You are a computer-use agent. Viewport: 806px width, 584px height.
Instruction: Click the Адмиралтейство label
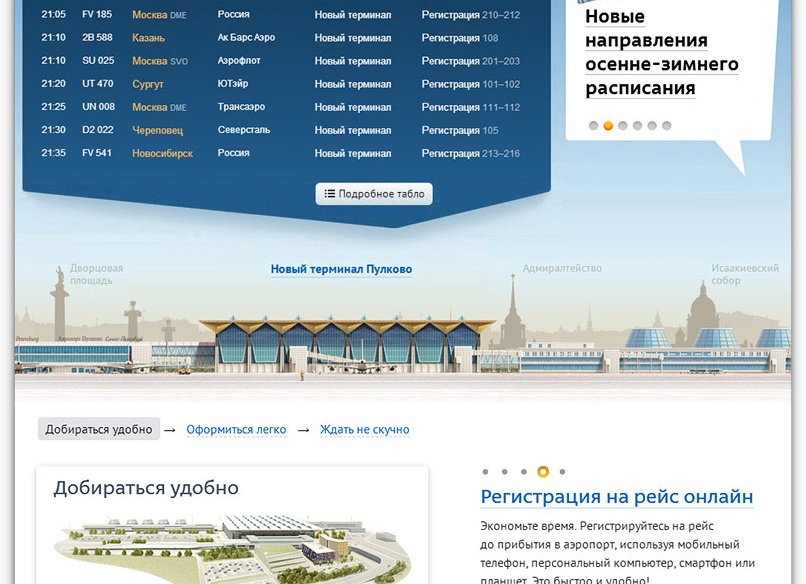(562, 268)
